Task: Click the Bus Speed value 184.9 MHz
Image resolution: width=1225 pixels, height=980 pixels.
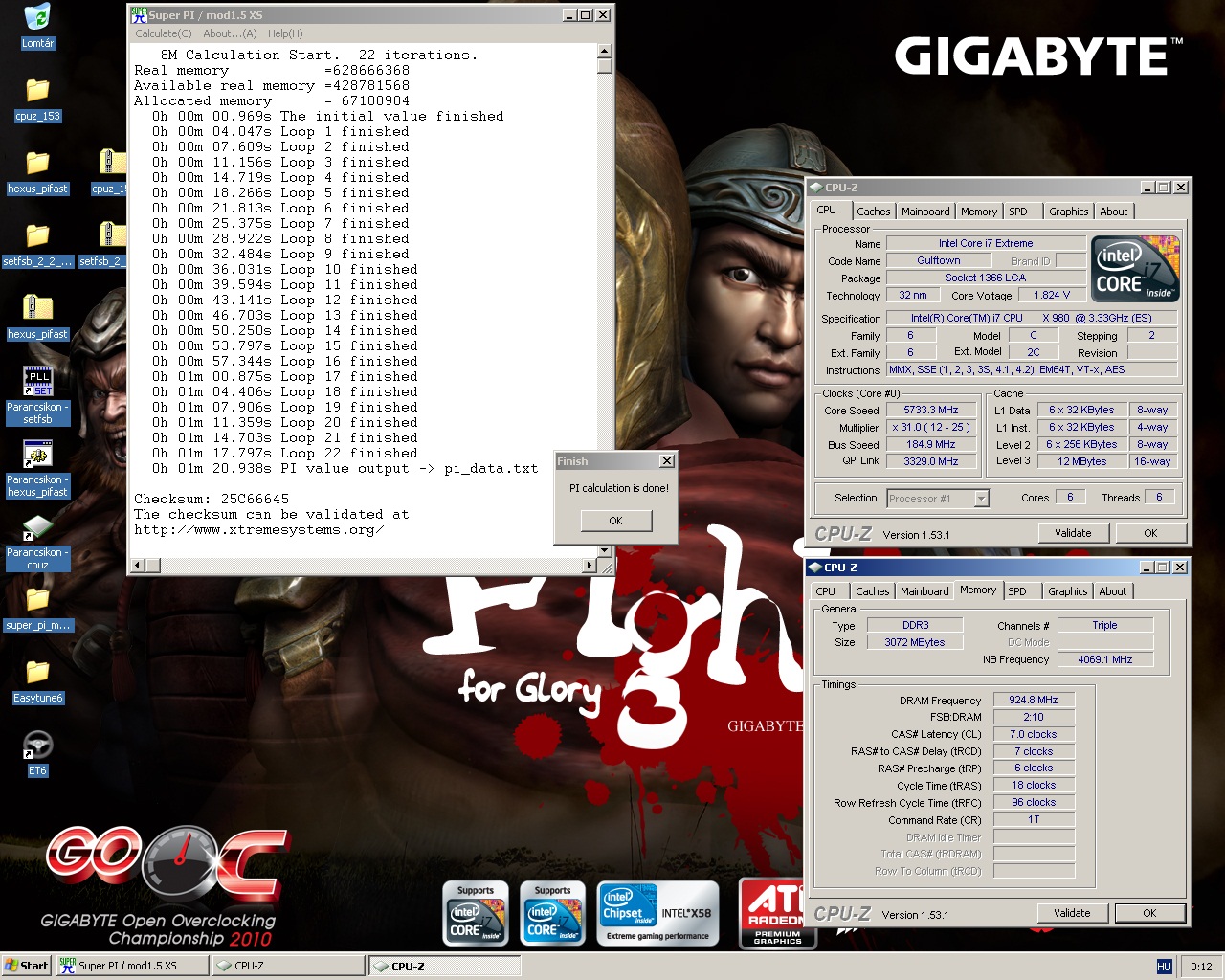Action: 931,444
